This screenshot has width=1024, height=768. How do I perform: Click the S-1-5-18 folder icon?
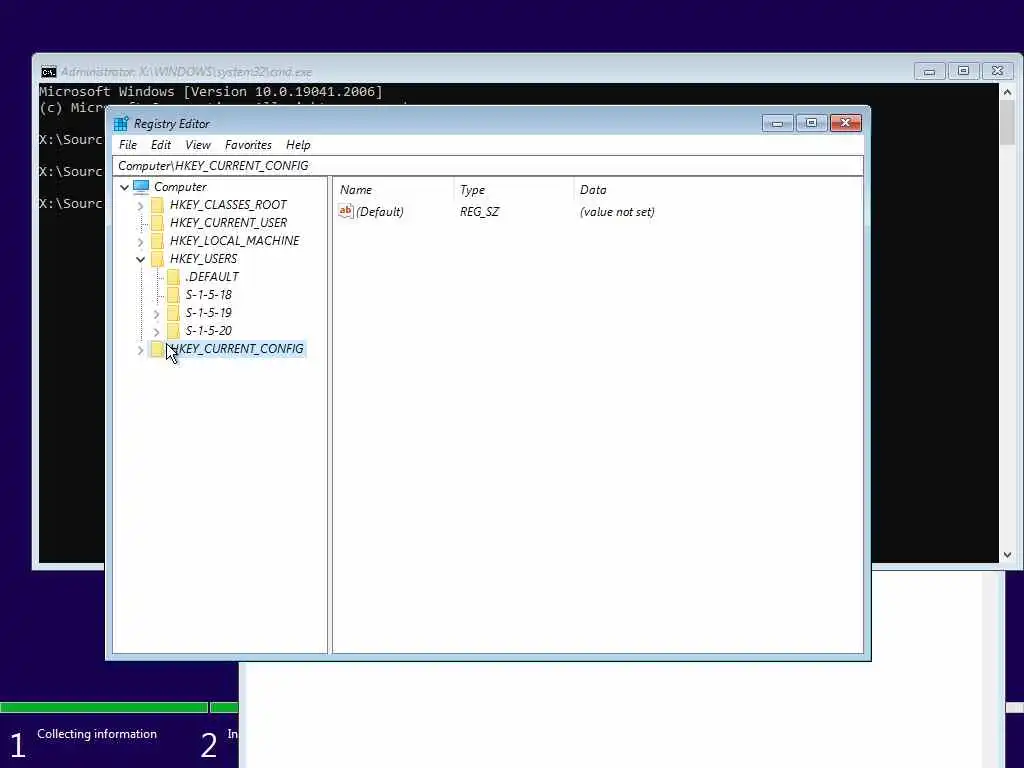coord(173,295)
